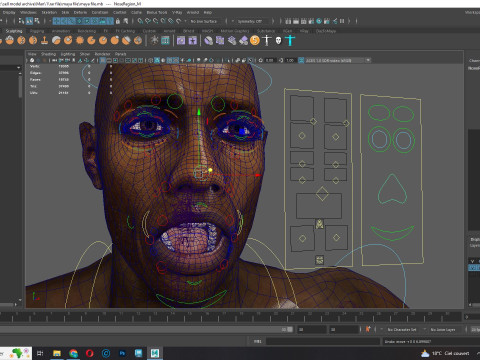Open the No Live Surface dropdown

tap(203, 21)
